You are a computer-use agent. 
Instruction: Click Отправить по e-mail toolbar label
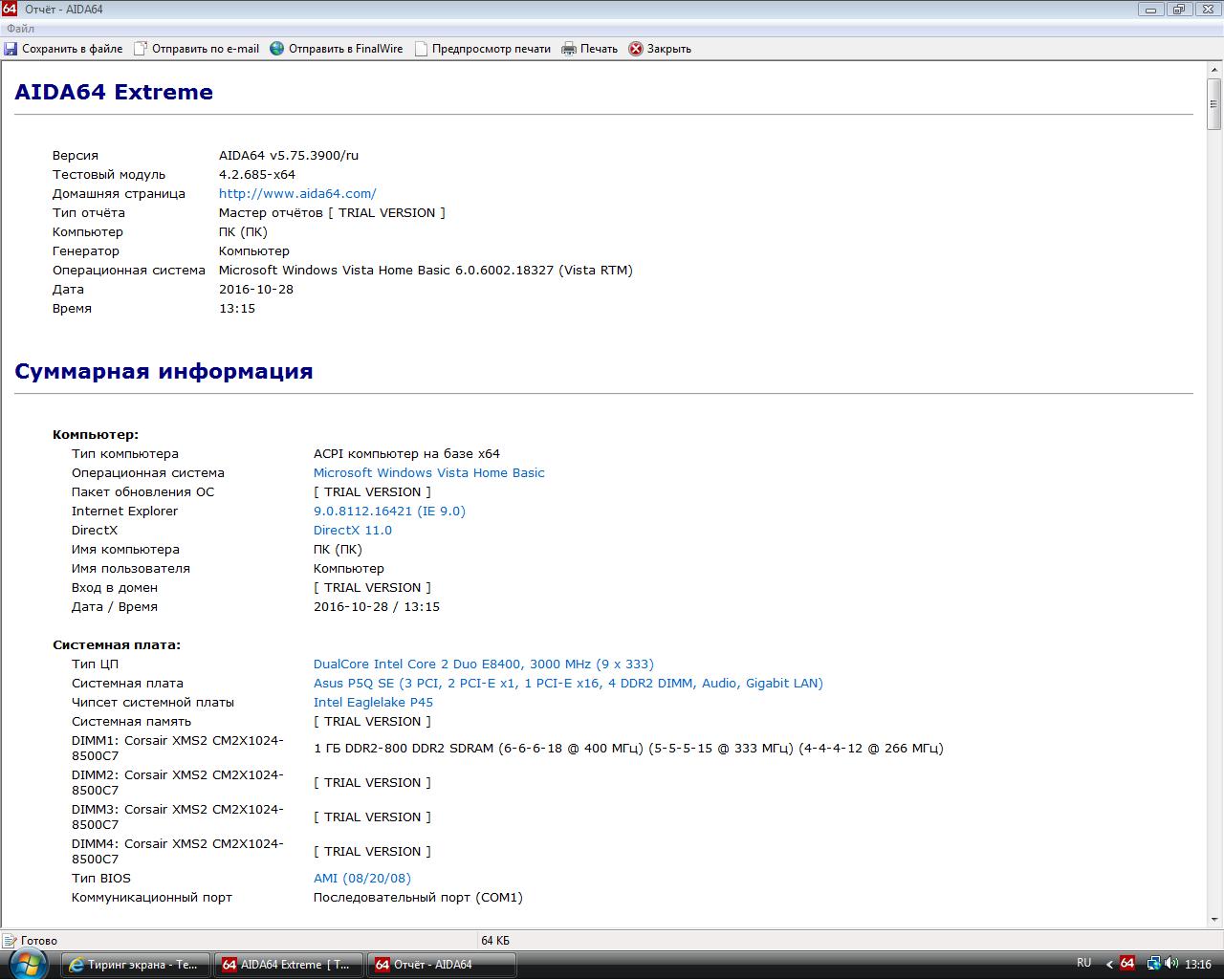[206, 49]
